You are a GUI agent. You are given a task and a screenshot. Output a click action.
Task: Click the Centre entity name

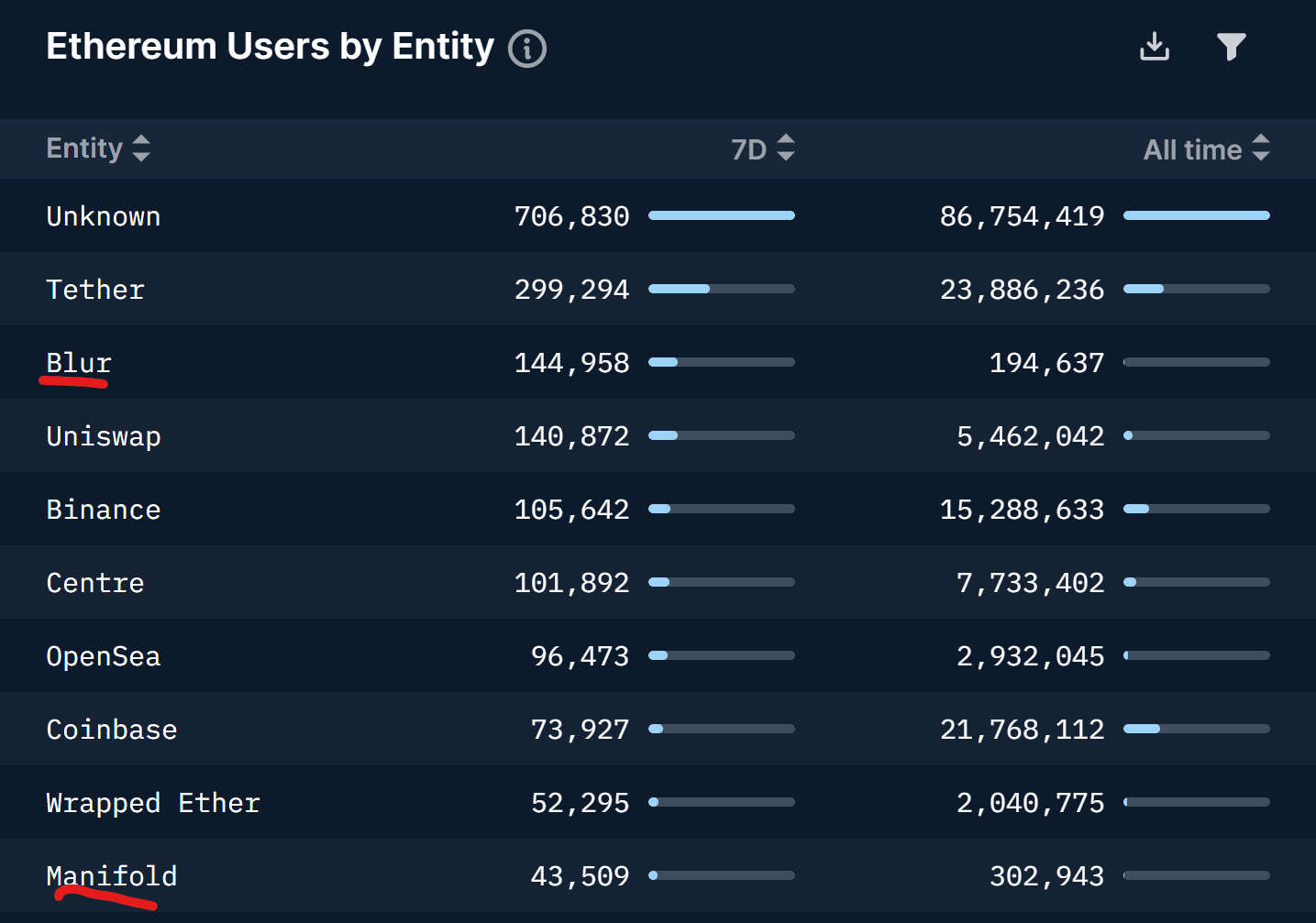95,582
